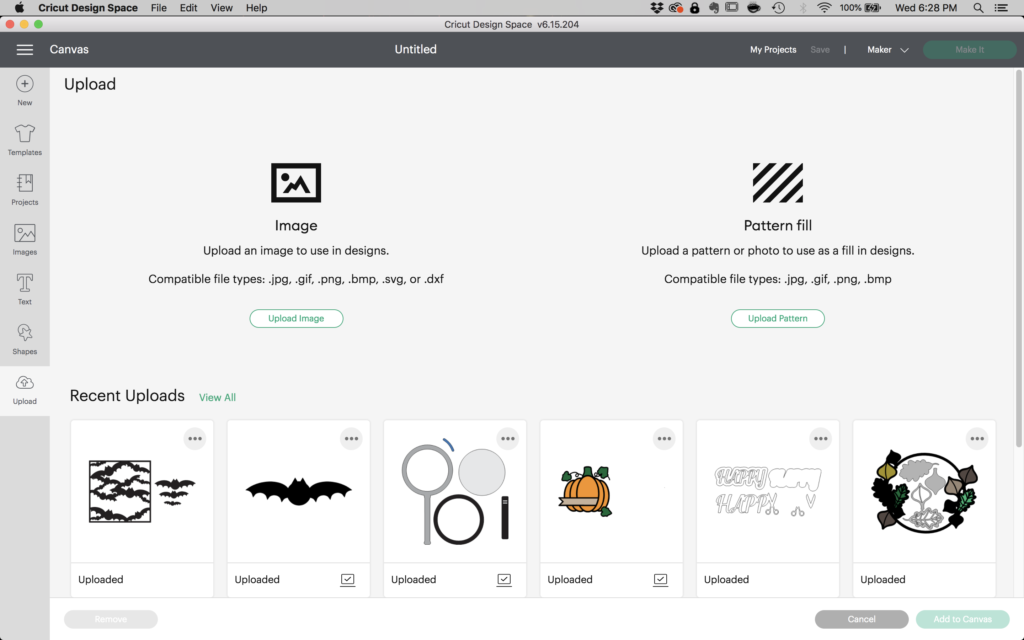Click the Pattern fill heading

[x=778, y=226]
